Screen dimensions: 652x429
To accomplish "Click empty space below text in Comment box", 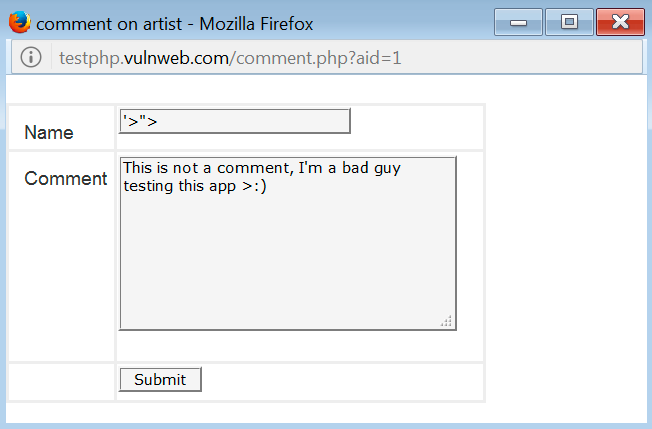I will pyautogui.click(x=288, y=270).
